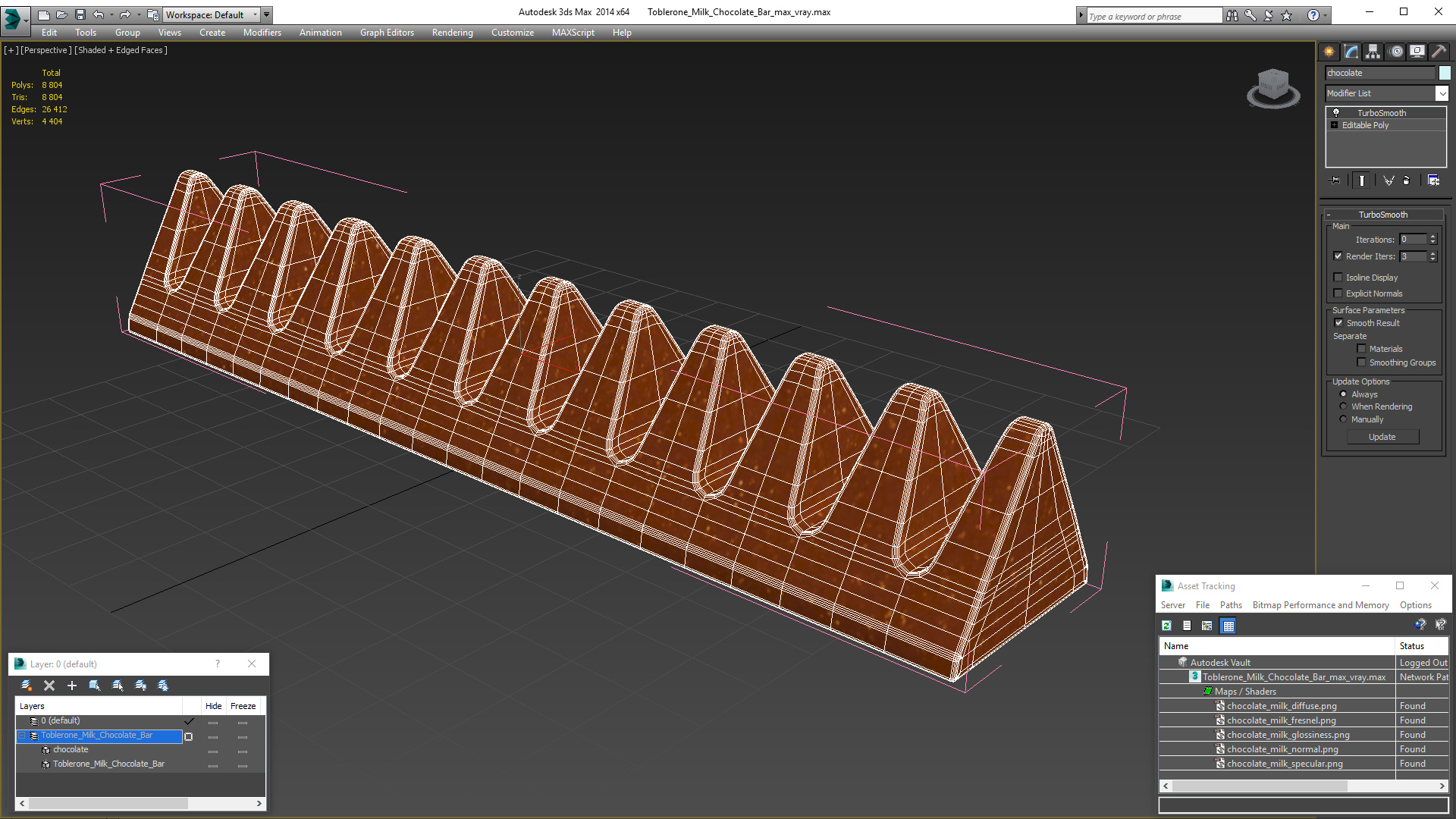Click Render Iters spinner arrows

[1432, 256]
